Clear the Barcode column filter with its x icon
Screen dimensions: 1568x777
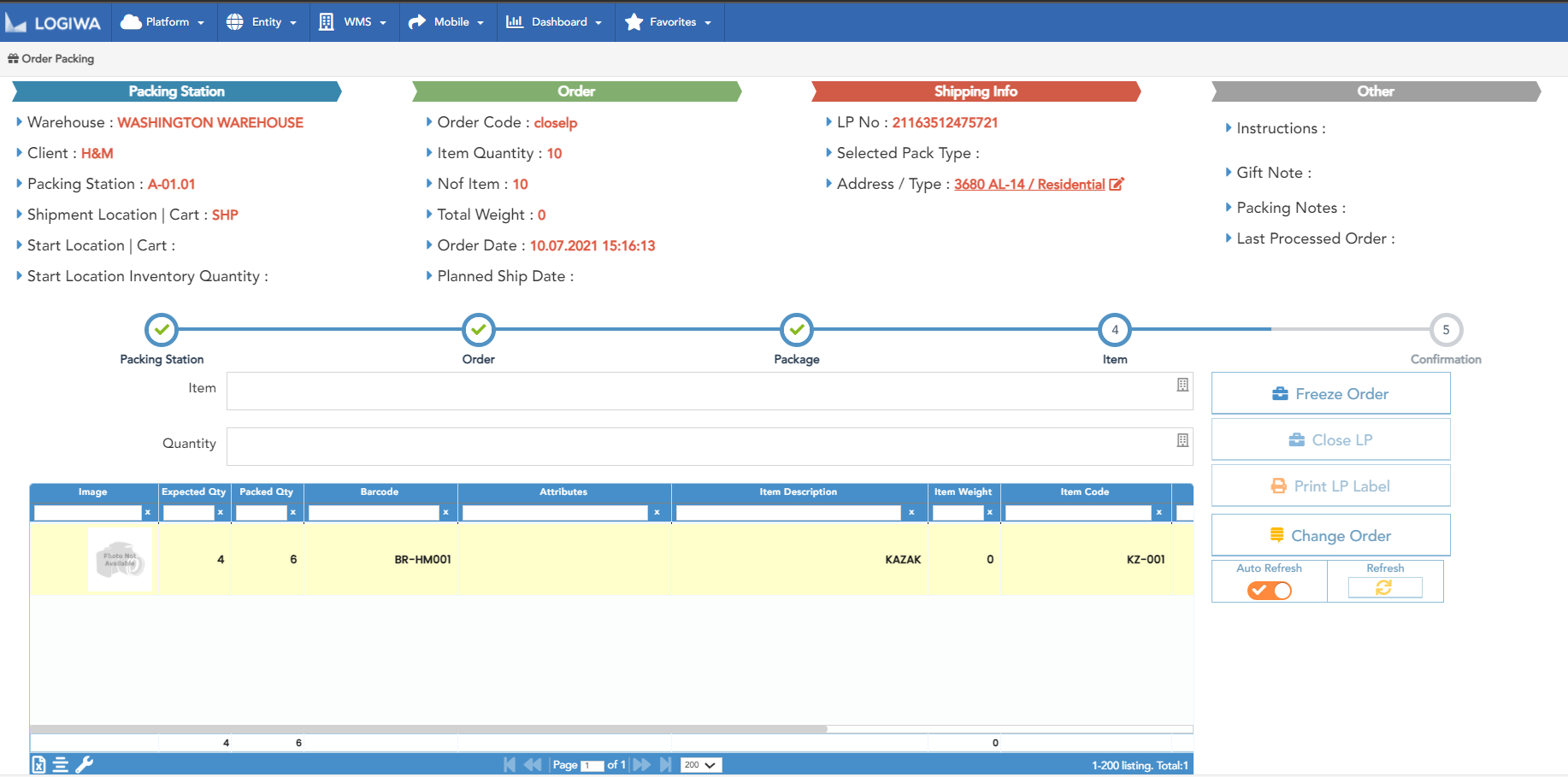[x=446, y=512]
